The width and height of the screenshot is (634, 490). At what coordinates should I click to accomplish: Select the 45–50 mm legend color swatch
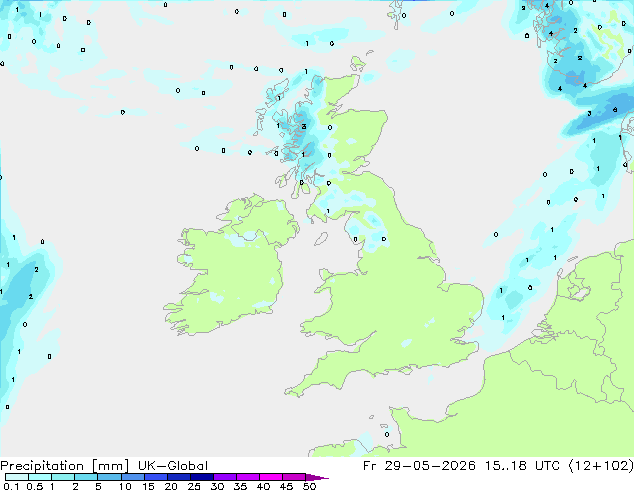point(294,477)
